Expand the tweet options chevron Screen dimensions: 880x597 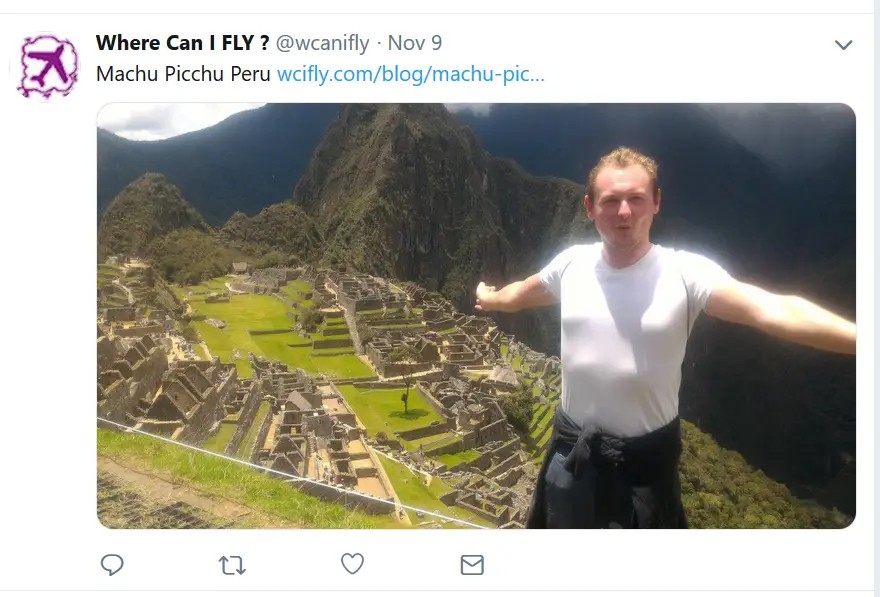pos(844,44)
